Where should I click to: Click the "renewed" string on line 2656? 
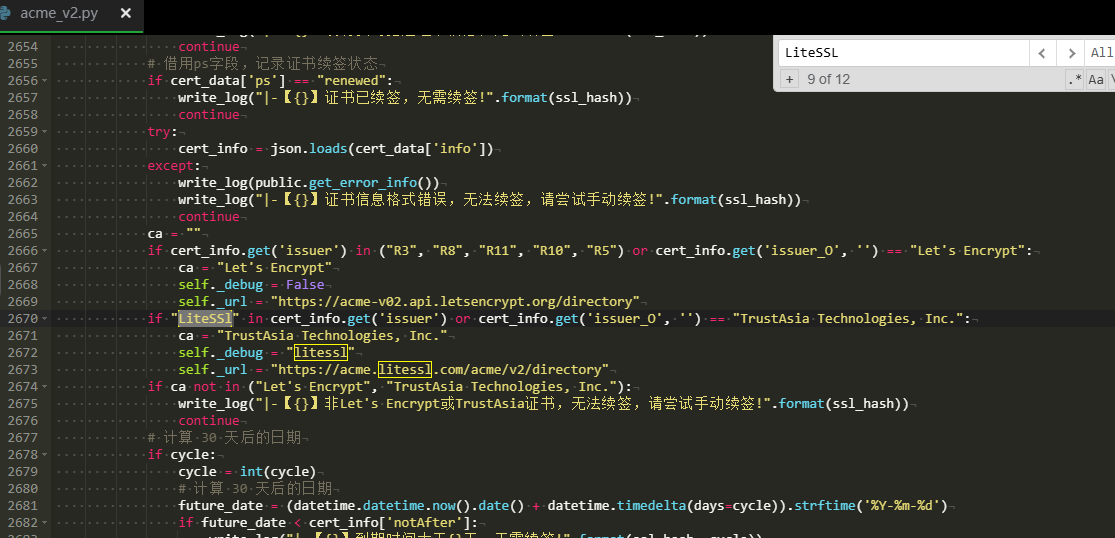351,80
